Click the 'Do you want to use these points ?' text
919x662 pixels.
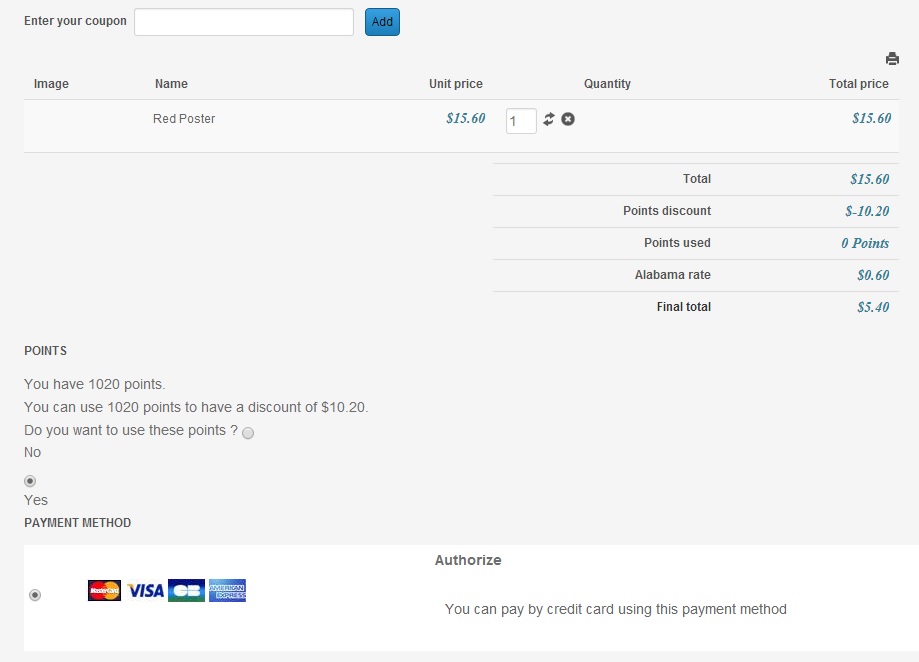coord(131,431)
